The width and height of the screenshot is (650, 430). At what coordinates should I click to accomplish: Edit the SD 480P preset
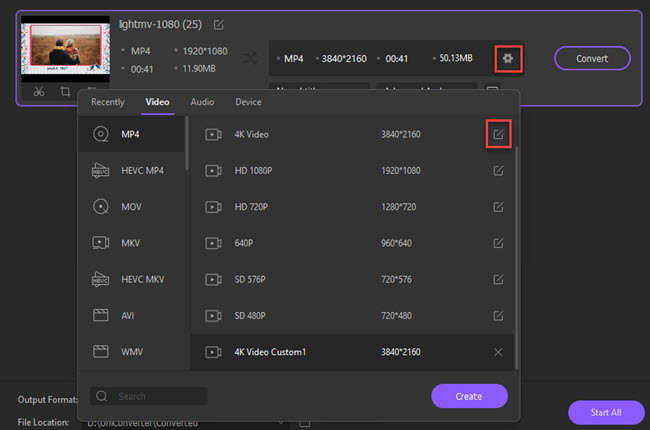tap(498, 316)
